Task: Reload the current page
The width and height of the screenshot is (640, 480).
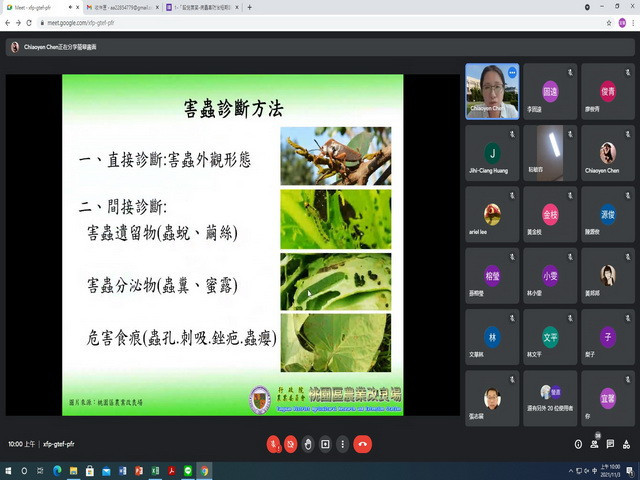Action: 29,23
